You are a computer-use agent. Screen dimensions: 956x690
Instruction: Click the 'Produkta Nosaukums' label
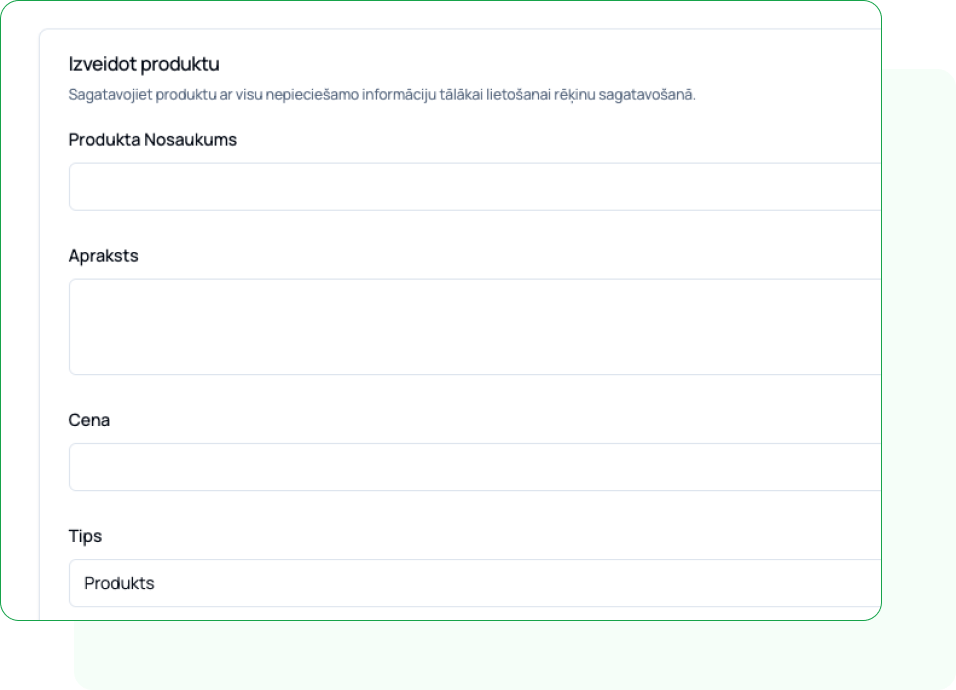pos(152,140)
